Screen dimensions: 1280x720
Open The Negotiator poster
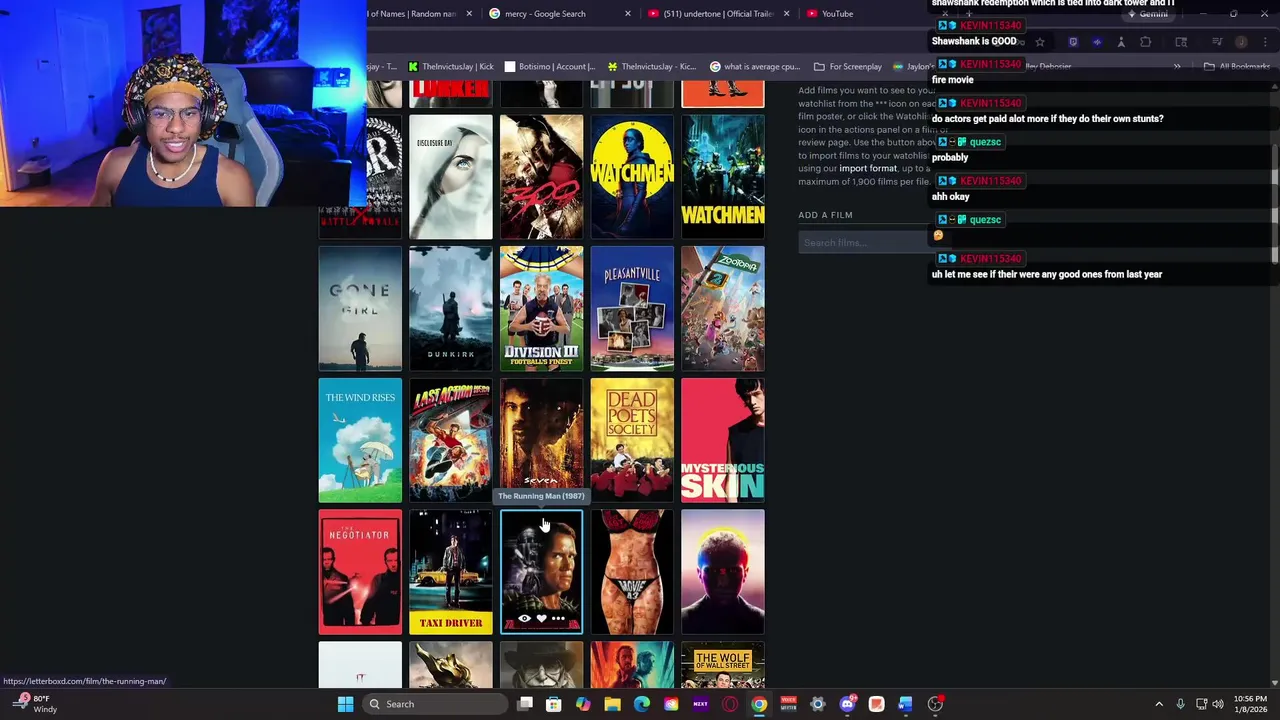pyautogui.click(x=360, y=572)
